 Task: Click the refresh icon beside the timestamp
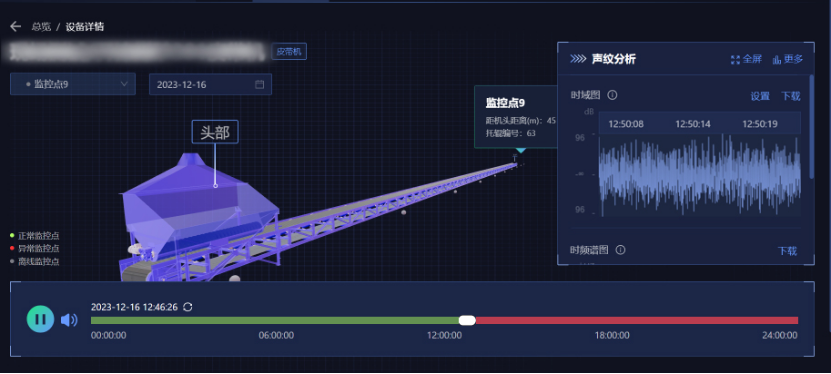click(x=188, y=307)
